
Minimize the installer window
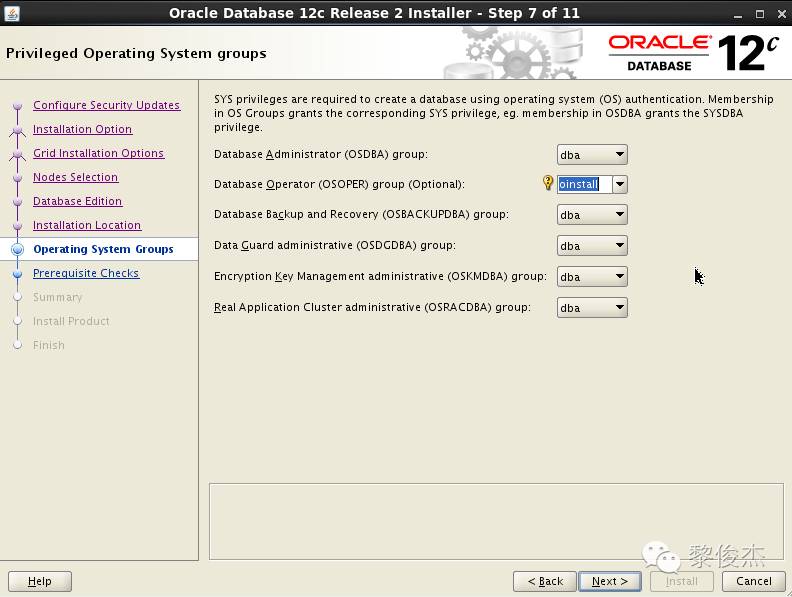pos(738,15)
